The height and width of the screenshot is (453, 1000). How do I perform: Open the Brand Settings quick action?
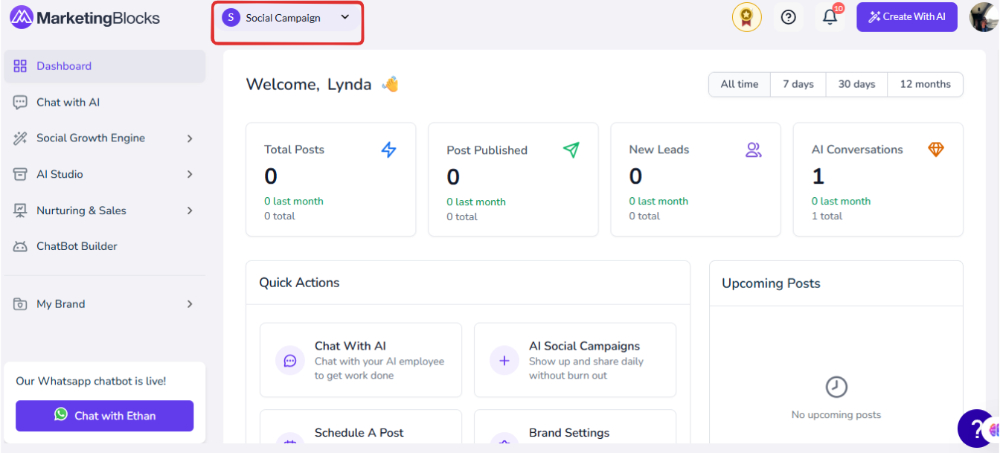point(575,426)
